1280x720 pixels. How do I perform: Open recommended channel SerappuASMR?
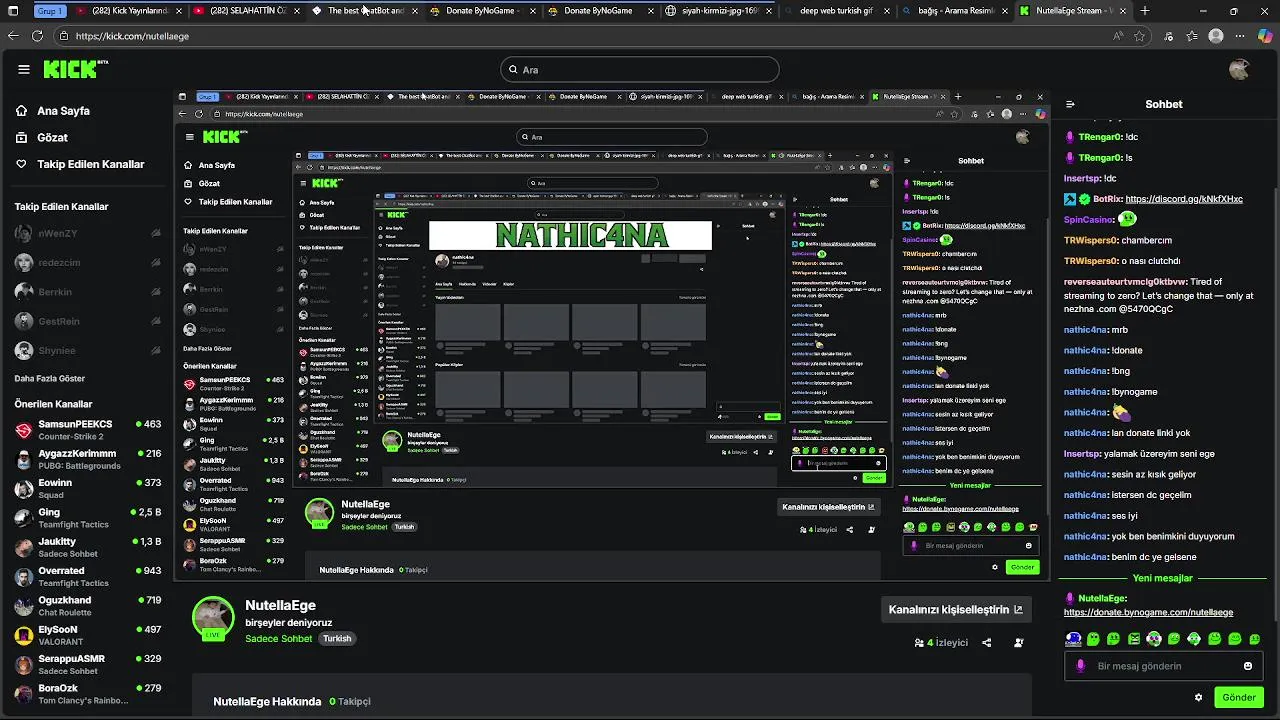click(x=87, y=664)
